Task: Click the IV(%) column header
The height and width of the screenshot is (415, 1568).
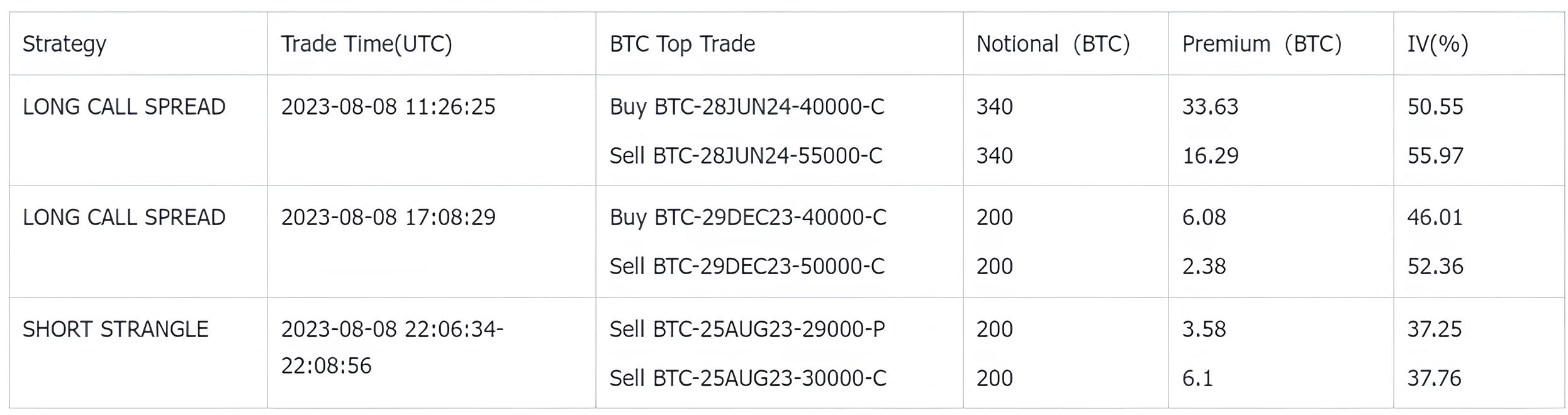Action: click(1438, 44)
